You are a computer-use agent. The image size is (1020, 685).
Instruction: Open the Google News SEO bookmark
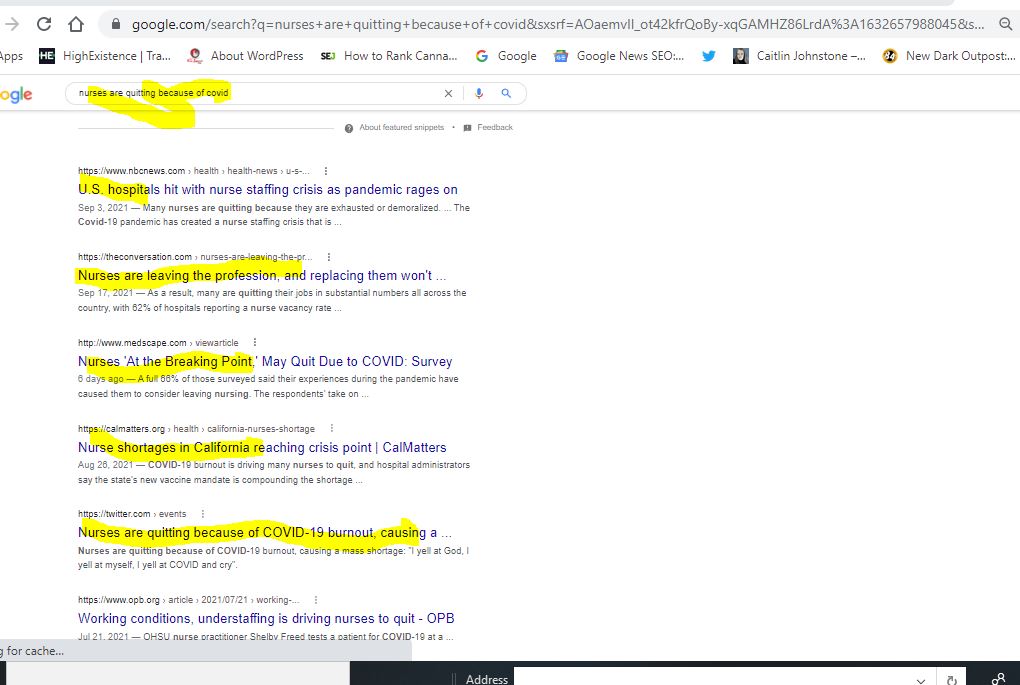tap(619, 56)
